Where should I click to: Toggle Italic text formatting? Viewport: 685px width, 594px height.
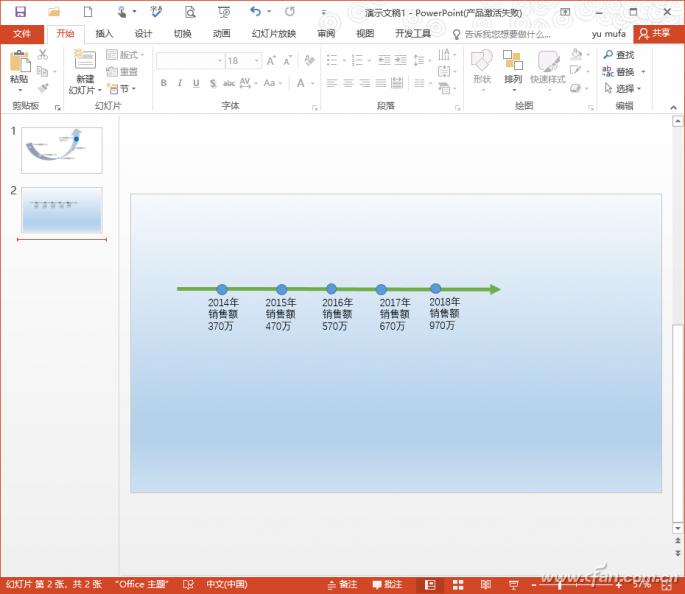click(x=178, y=83)
